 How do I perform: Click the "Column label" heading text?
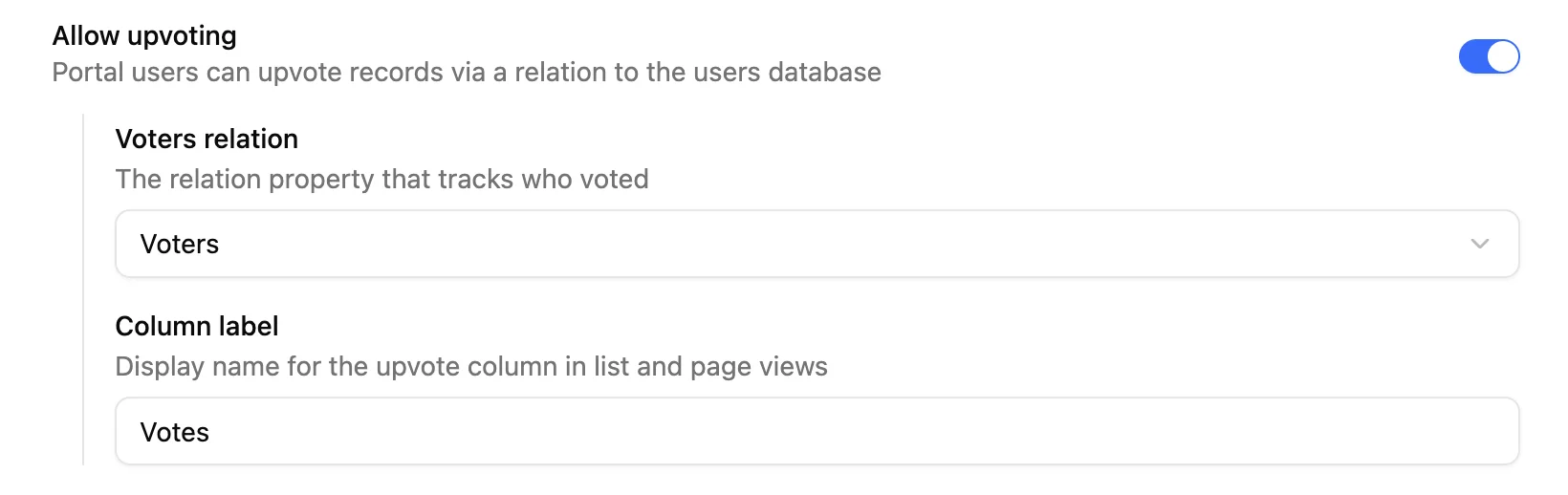197,327
